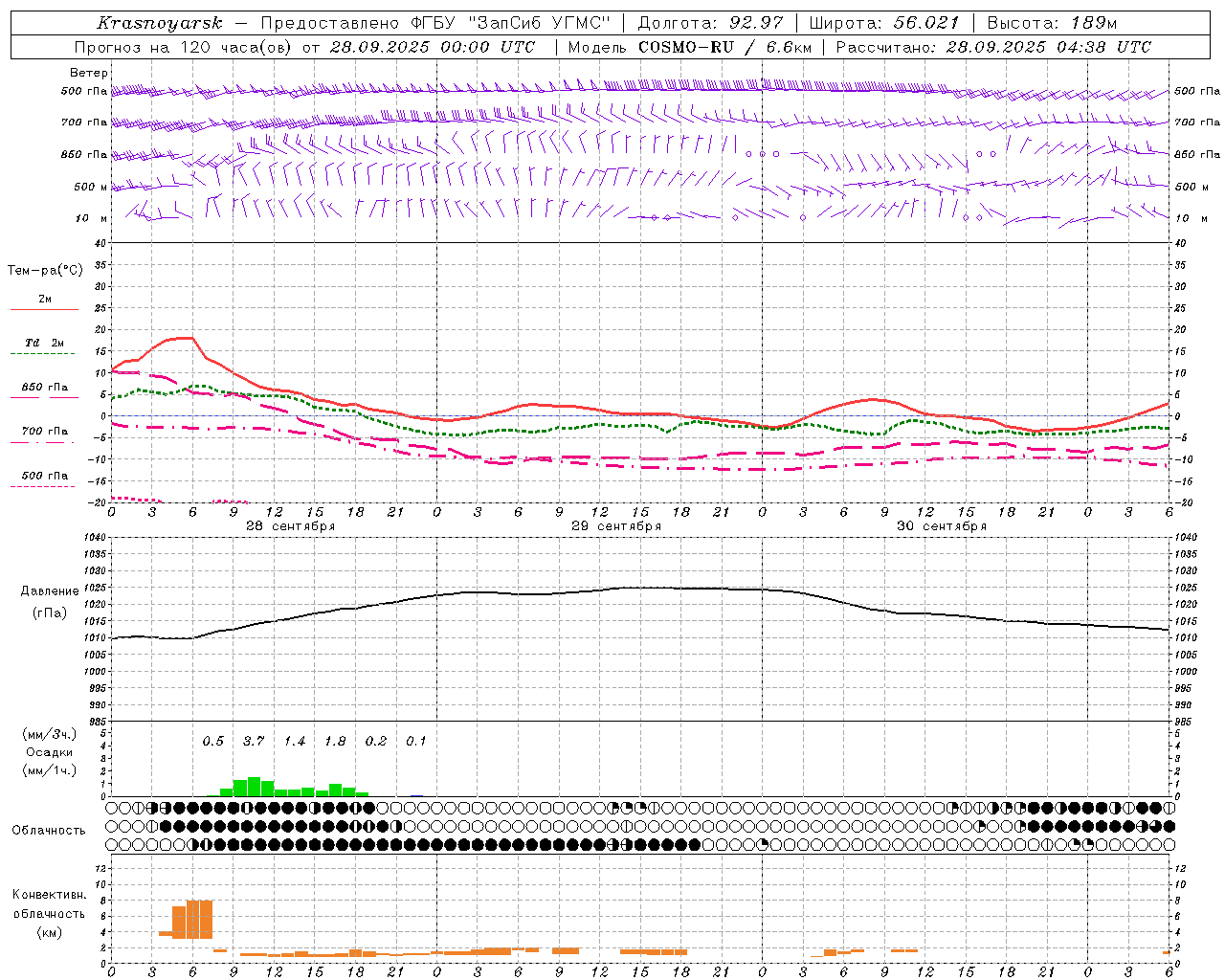This screenshot has width=1225, height=980.
Task: Click the '0.5' three-hour precipitation value
Action: [212, 742]
